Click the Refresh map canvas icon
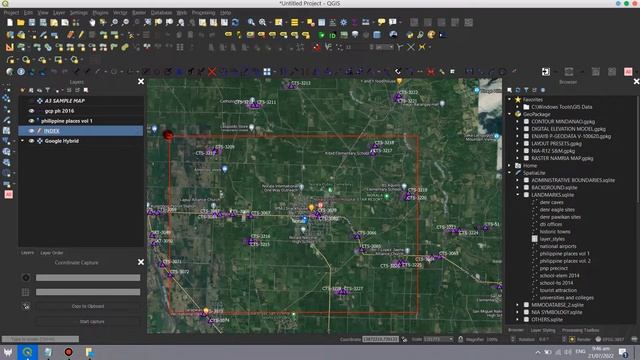The width and height of the screenshot is (640, 360). [236, 22]
